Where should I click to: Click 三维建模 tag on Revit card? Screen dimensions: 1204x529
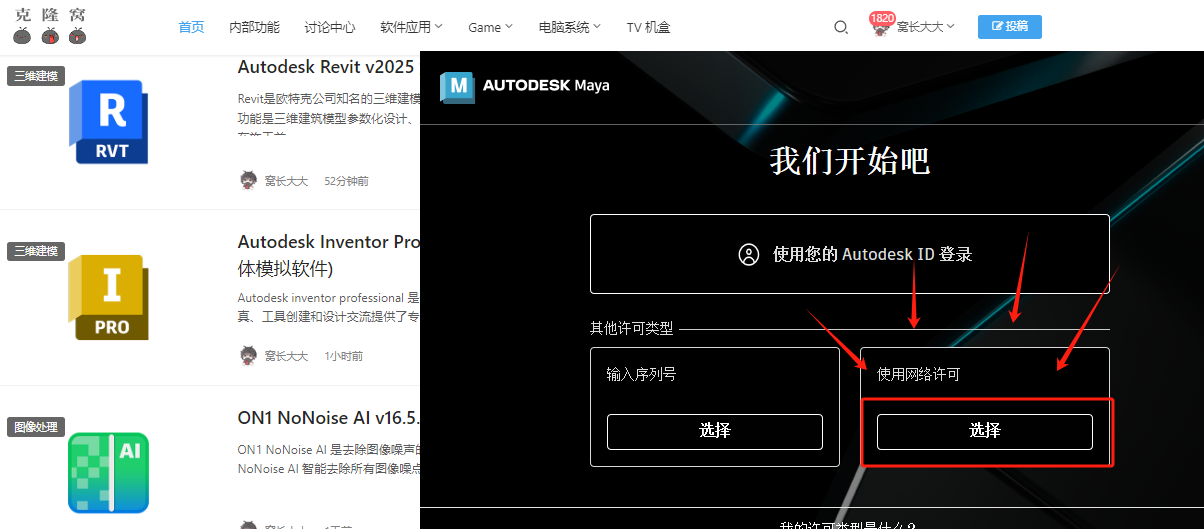coord(35,76)
